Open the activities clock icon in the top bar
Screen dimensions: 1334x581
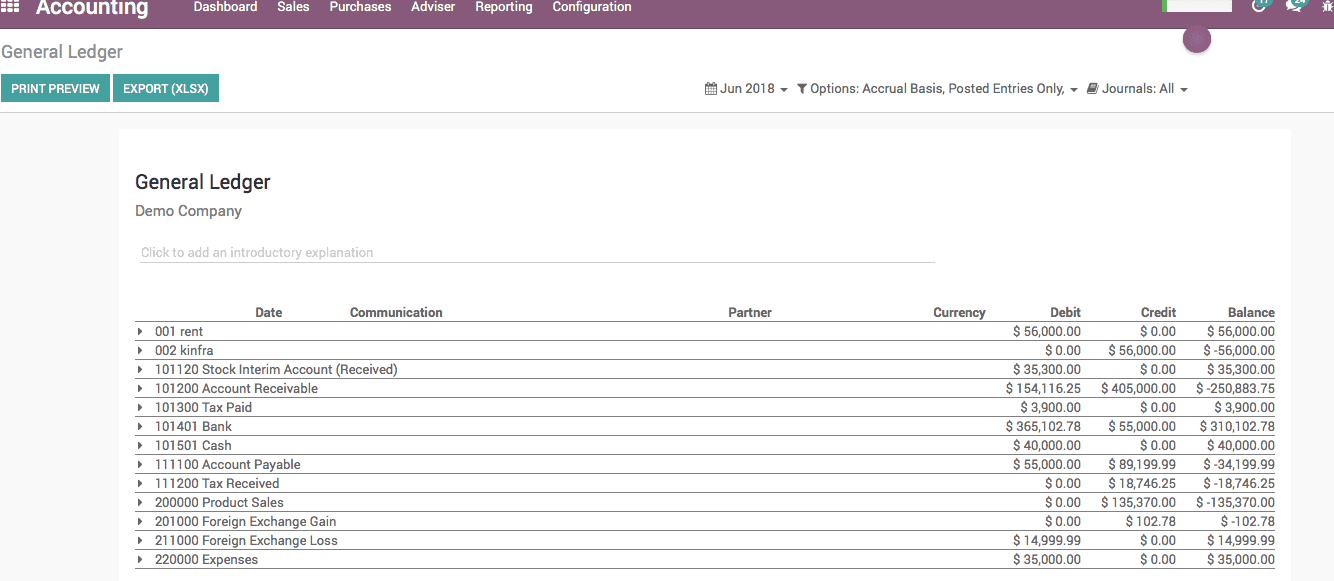coord(1259,5)
